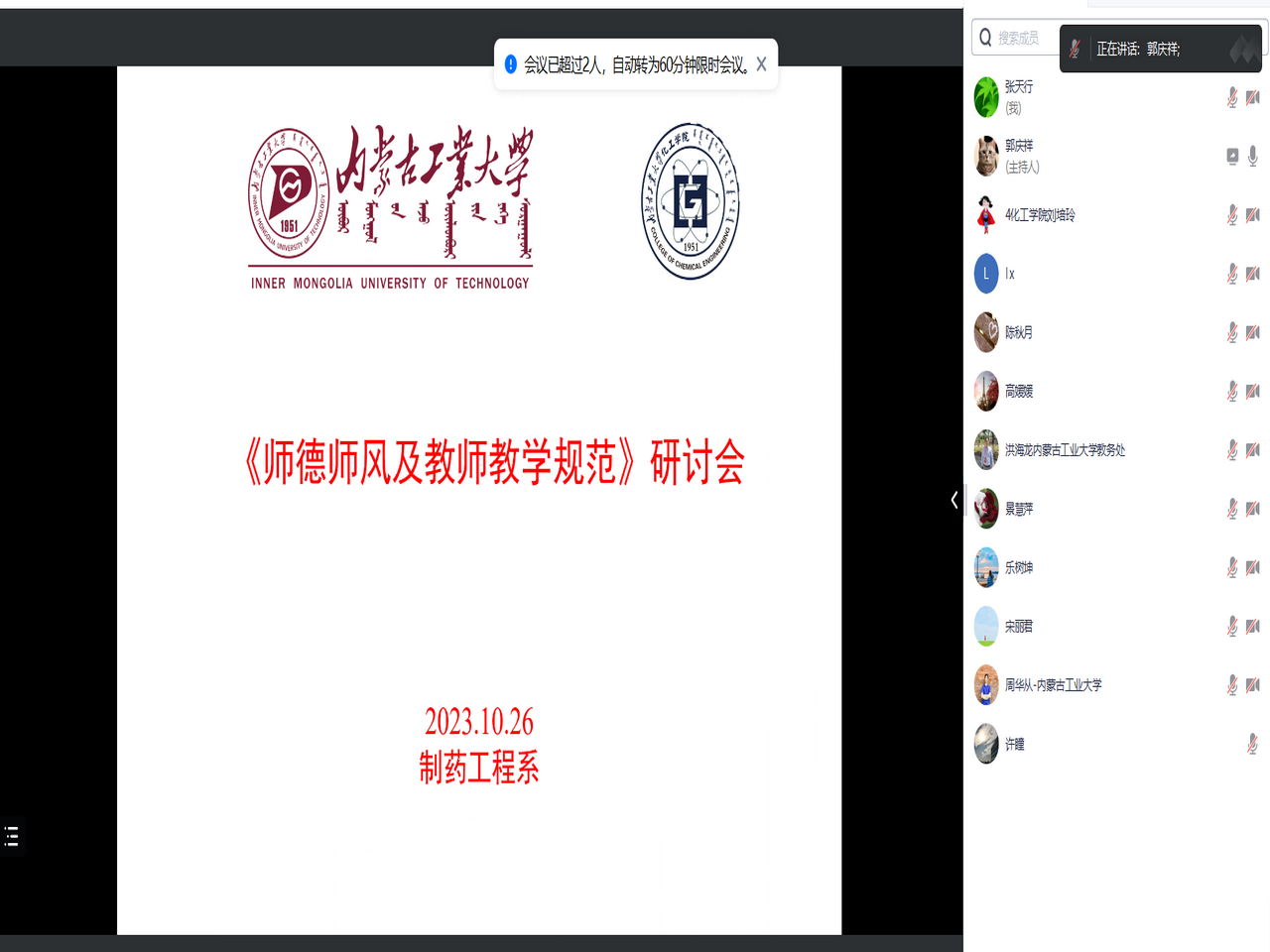This screenshot has width=1270, height=952.
Task: Click the shared slide title 师德师风 研讨会
Action: tap(494, 462)
